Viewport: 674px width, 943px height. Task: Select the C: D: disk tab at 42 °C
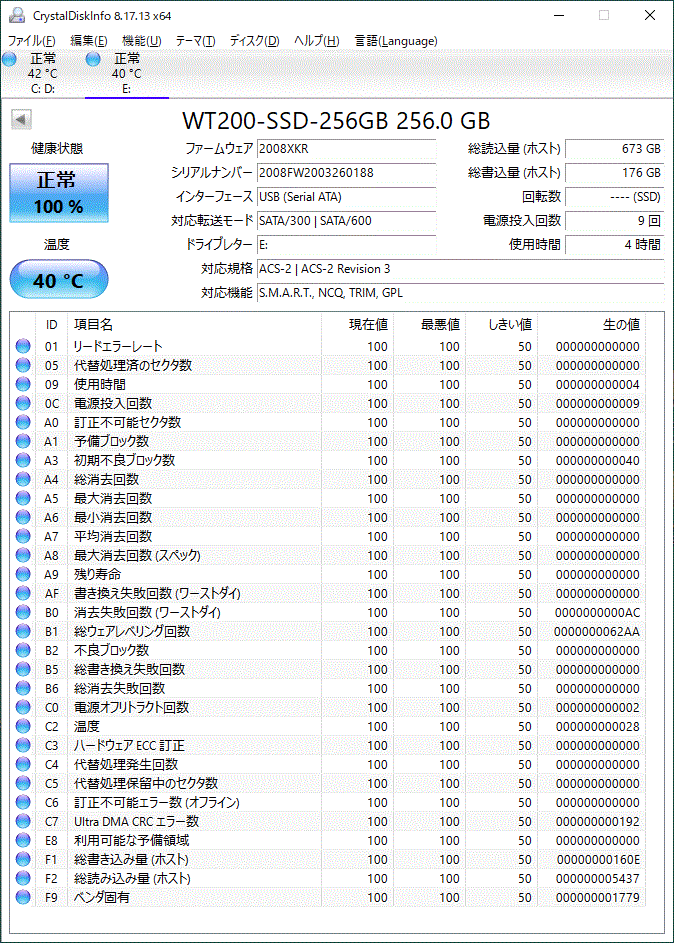(x=42, y=73)
